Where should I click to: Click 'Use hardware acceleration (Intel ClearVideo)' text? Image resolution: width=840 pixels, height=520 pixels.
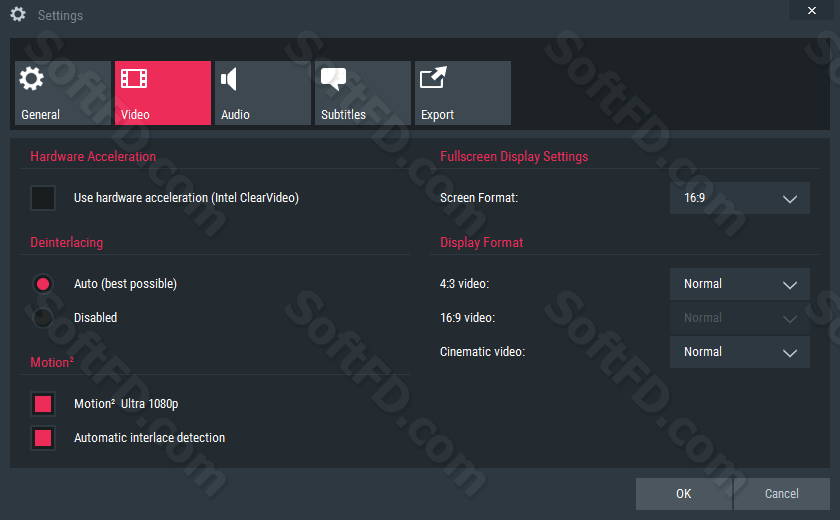tap(186, 198)
